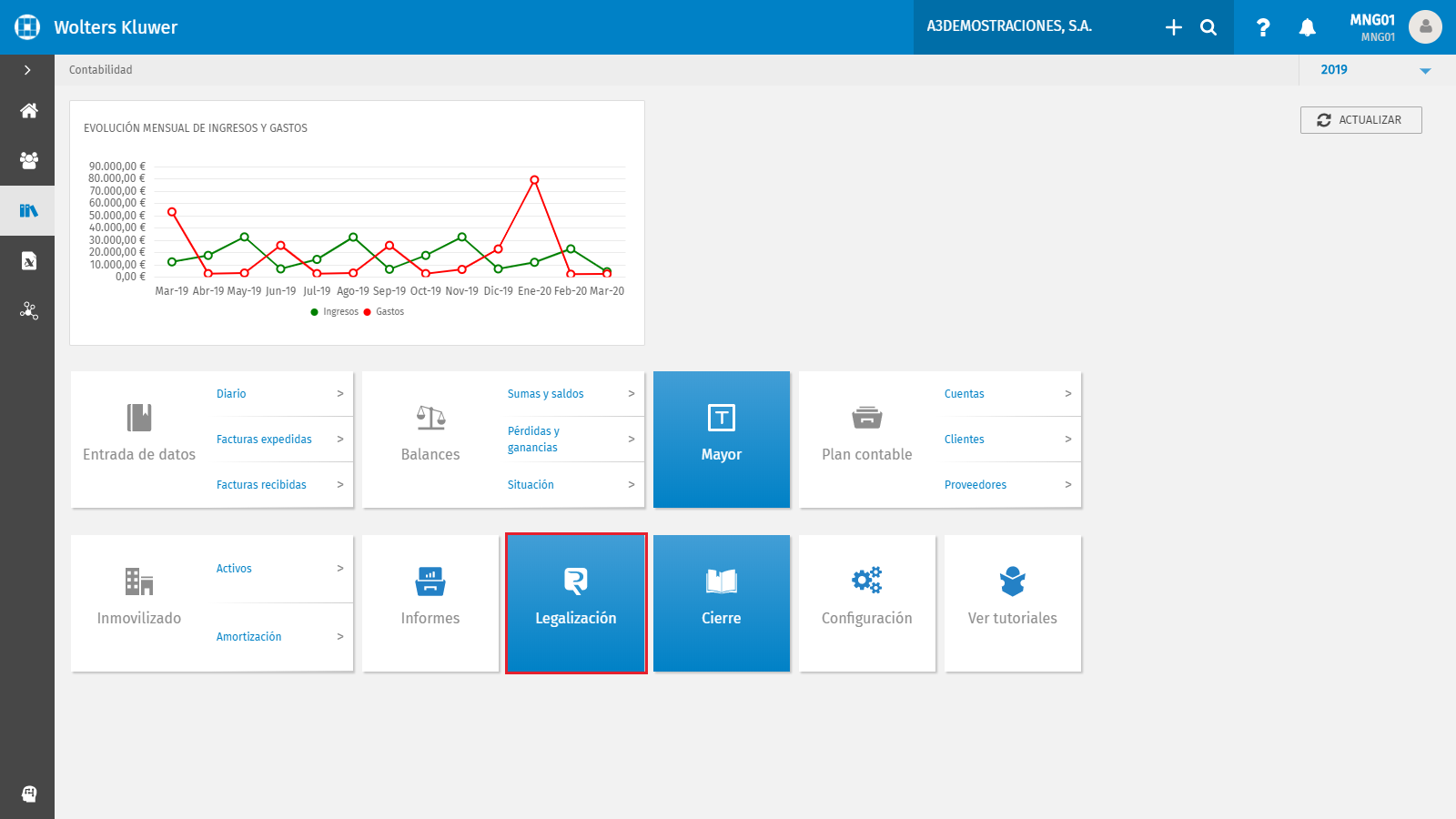Click the Gastos peak point at Ene-20

click(534, 180)
